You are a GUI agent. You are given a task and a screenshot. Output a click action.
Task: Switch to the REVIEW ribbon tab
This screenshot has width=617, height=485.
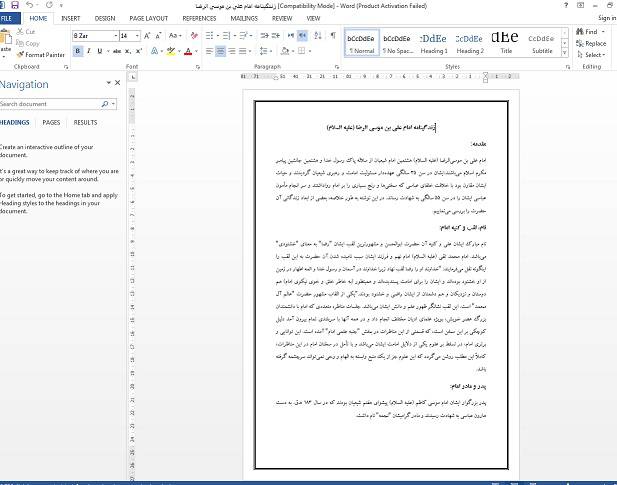pyautogui.click(x=282, y=18)
